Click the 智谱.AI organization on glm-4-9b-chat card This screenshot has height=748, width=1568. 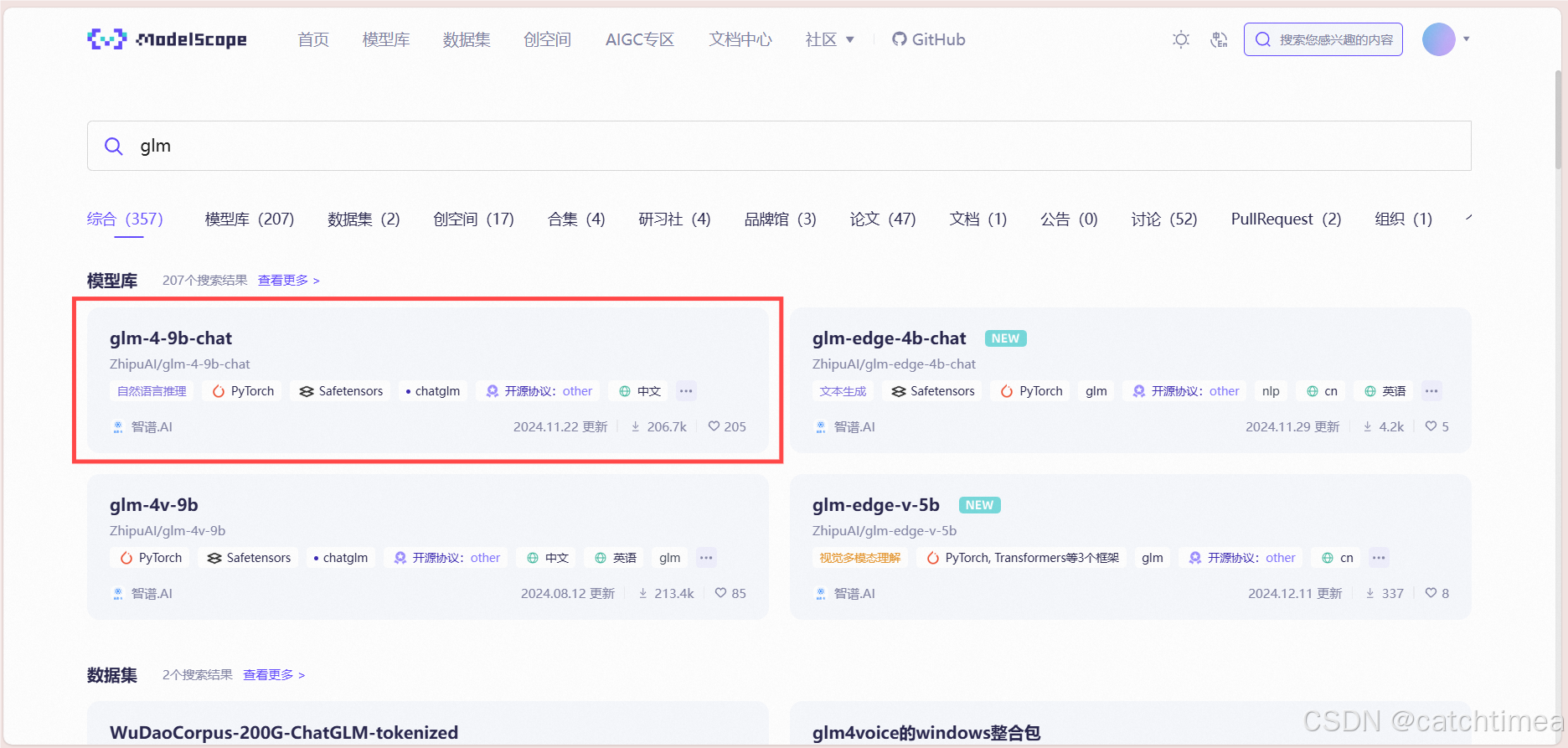coord(142,427)
